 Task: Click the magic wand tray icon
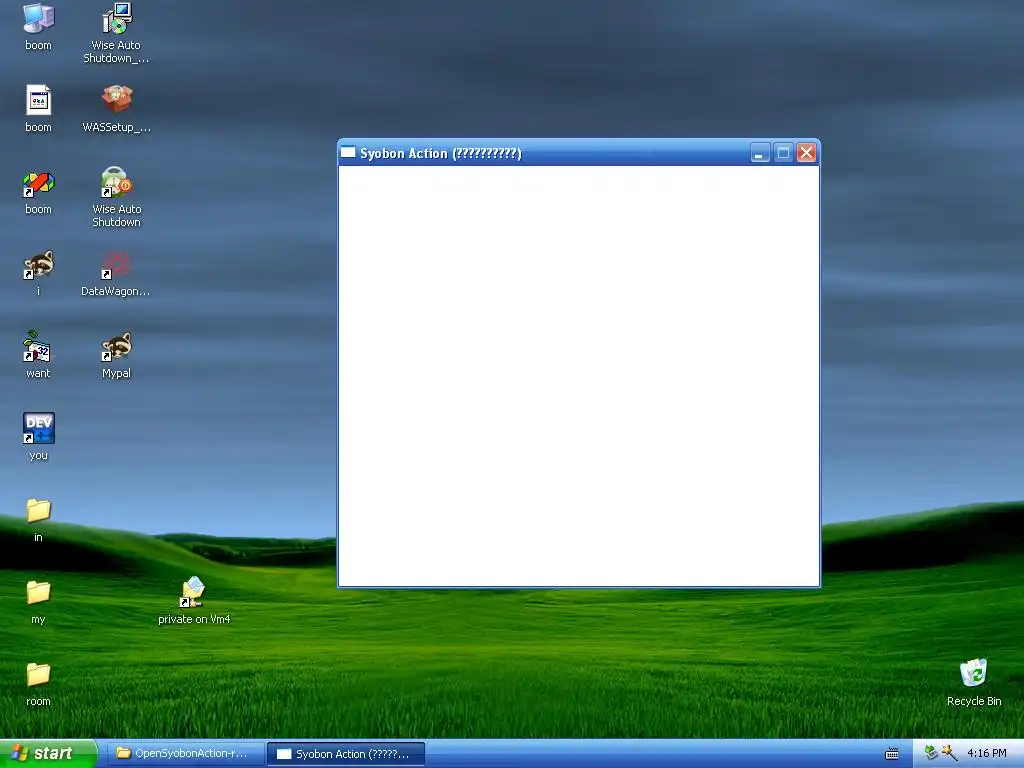point(949,753)
